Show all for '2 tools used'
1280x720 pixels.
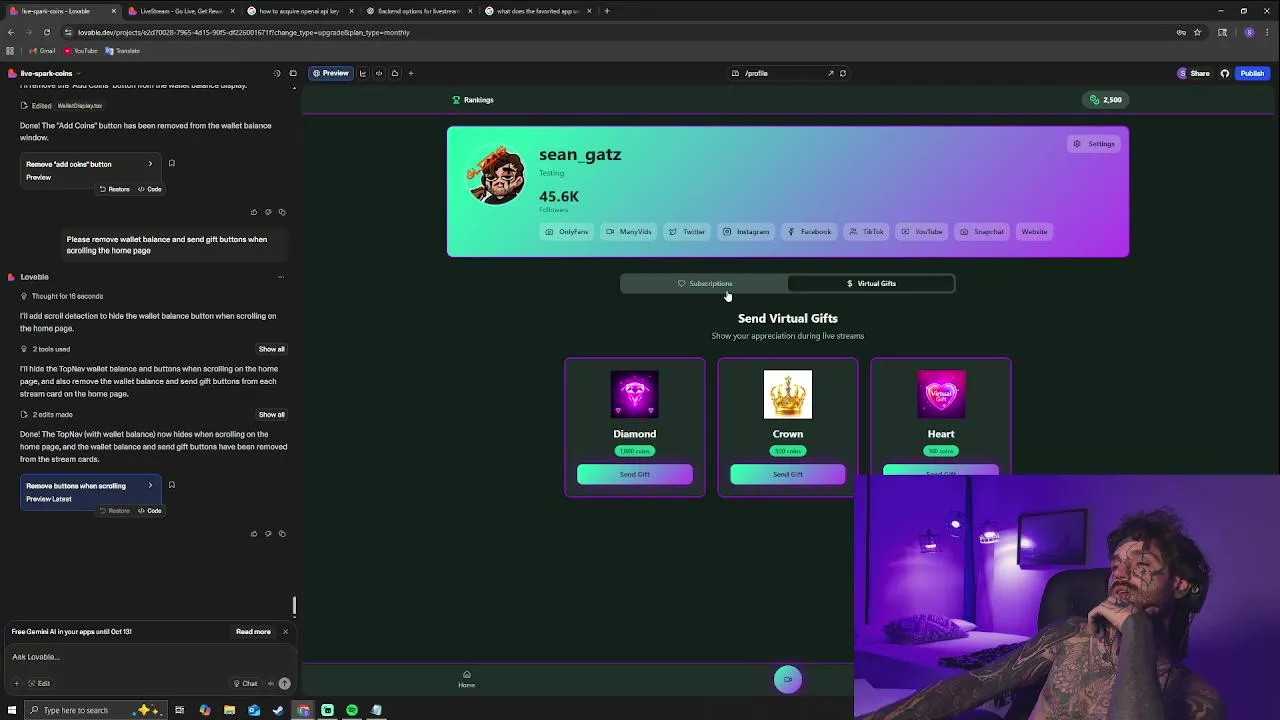271,349
